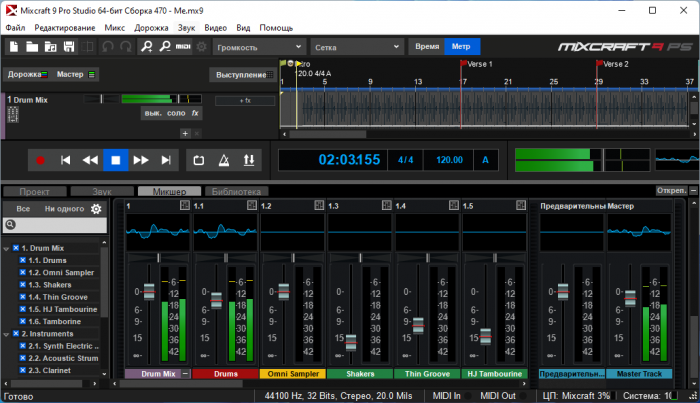Enable loop playback mode icon

(197, 160)
